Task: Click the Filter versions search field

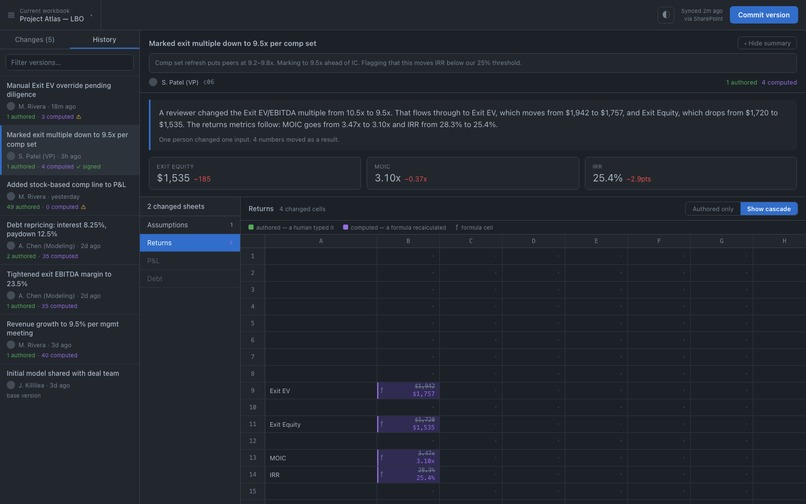Action: pyautogui.click(x=69, y=63)
